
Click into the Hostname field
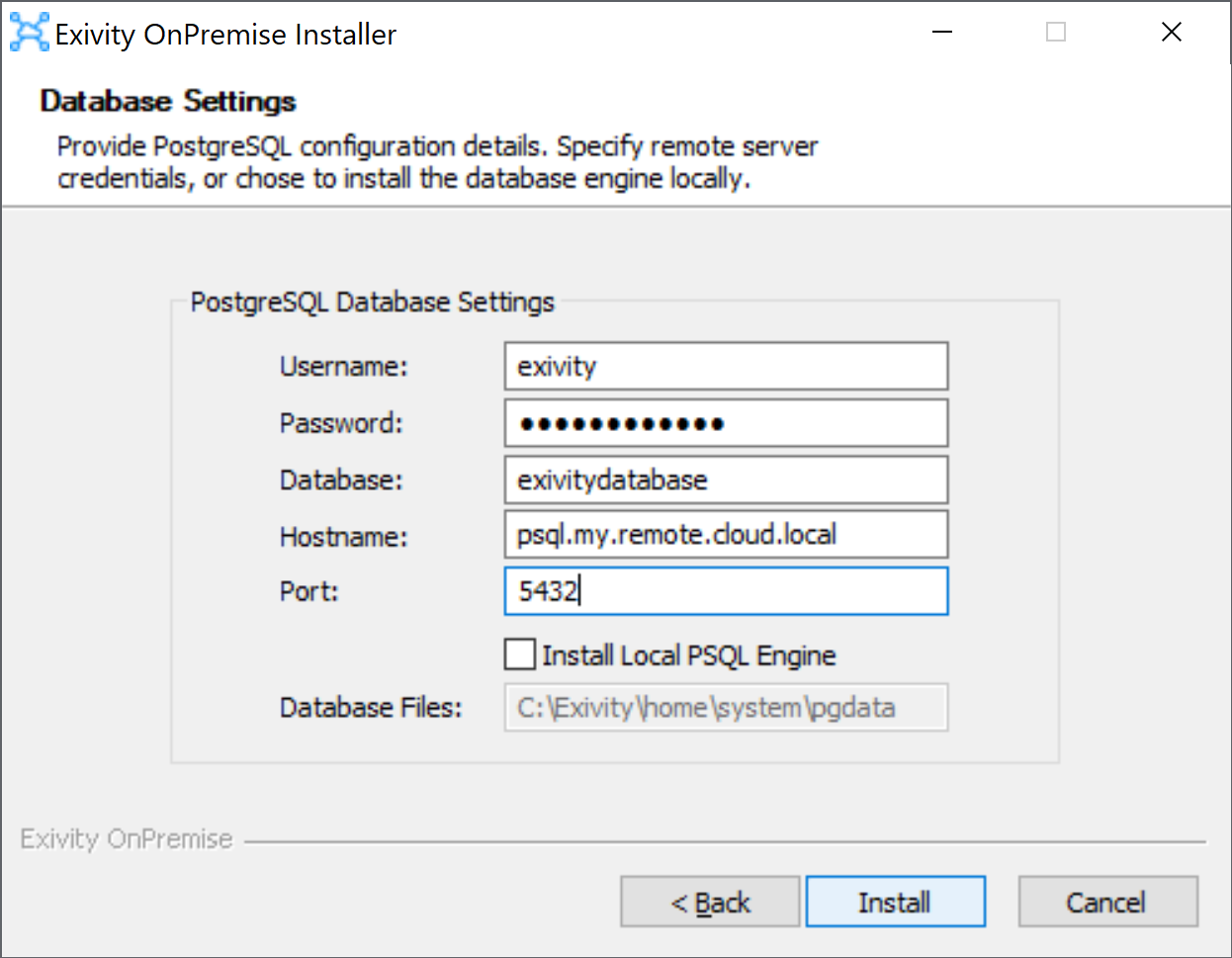pos(726,534)
